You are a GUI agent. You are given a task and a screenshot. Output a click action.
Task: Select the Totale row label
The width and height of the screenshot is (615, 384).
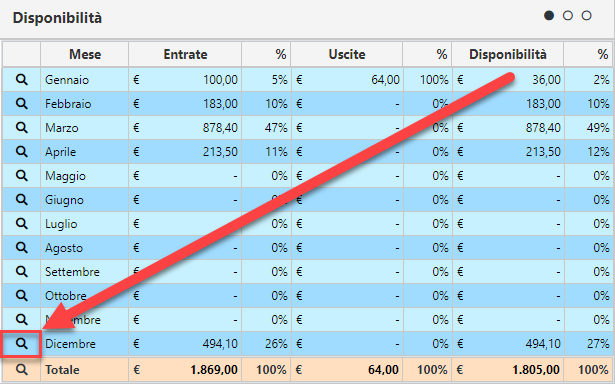coord(62,369)
